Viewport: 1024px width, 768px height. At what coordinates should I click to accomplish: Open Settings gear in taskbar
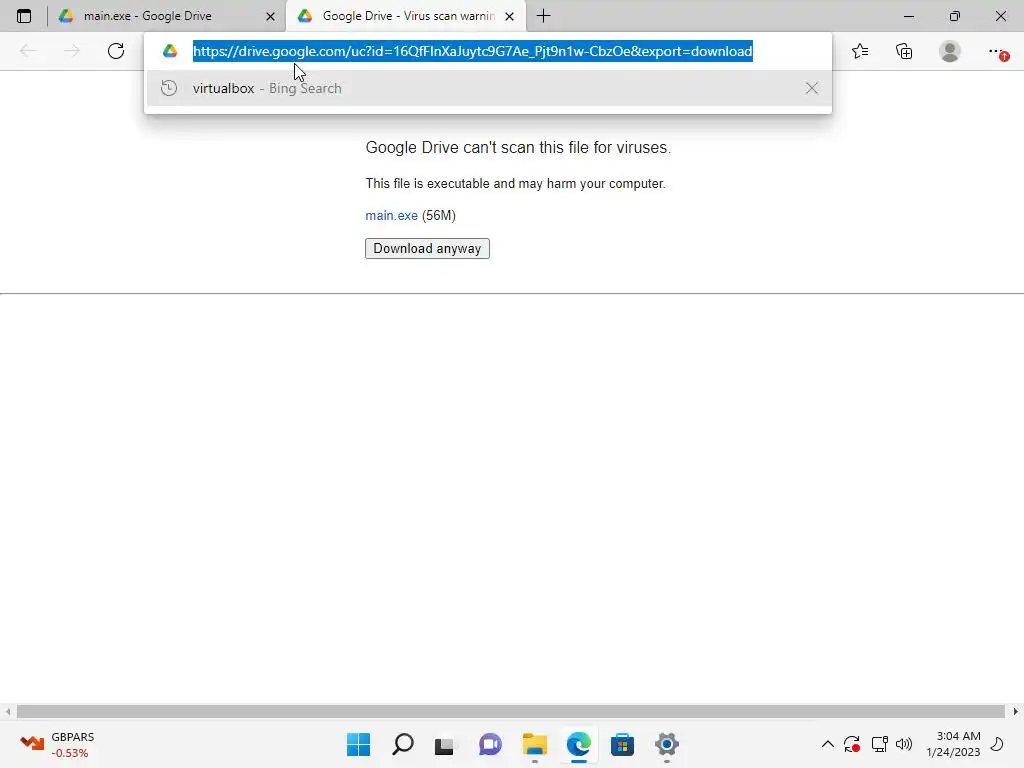coord(667,744)
